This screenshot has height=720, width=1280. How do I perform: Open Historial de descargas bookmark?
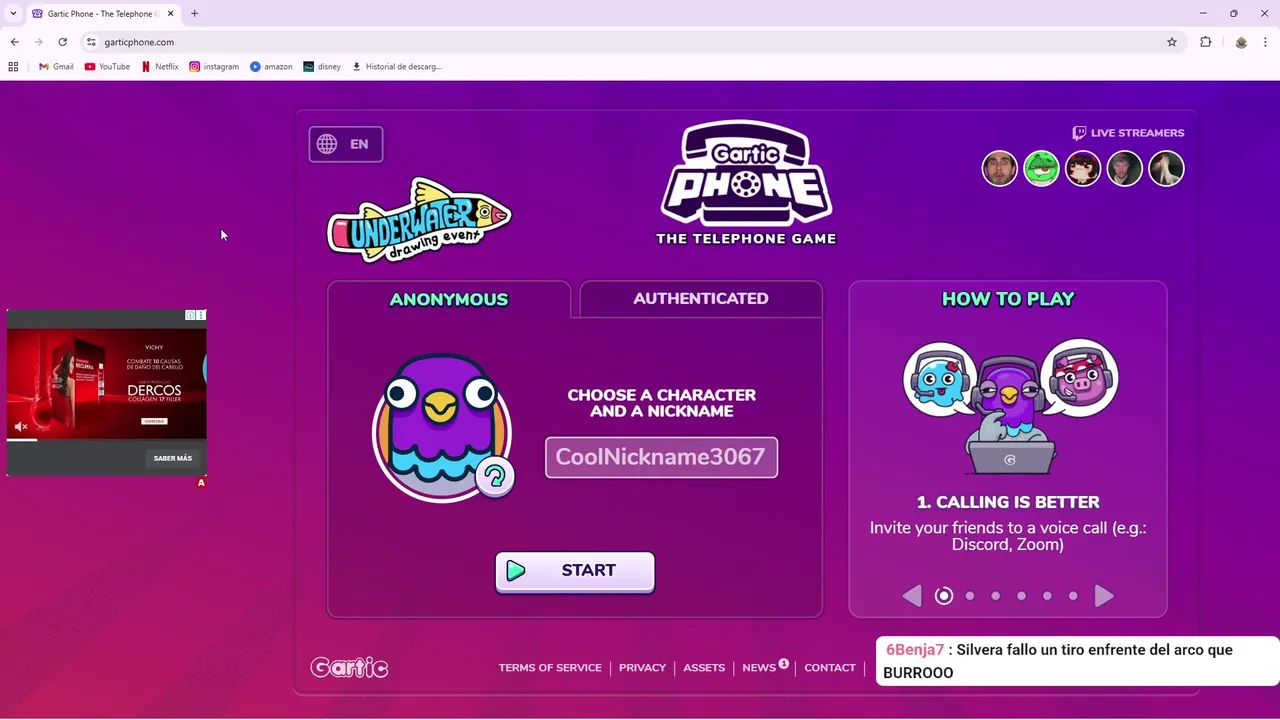point(397,67)
